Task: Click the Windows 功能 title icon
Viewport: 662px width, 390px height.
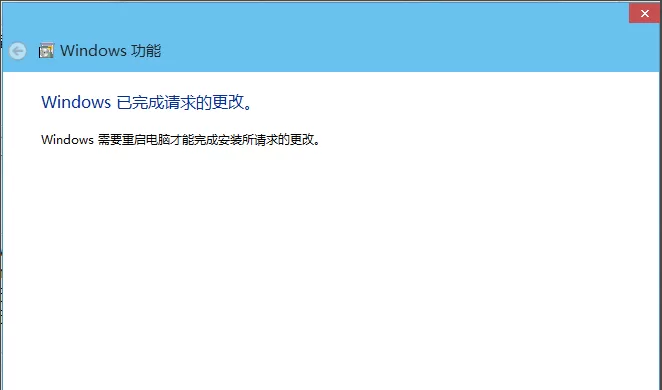Action: tap(46, 51)
